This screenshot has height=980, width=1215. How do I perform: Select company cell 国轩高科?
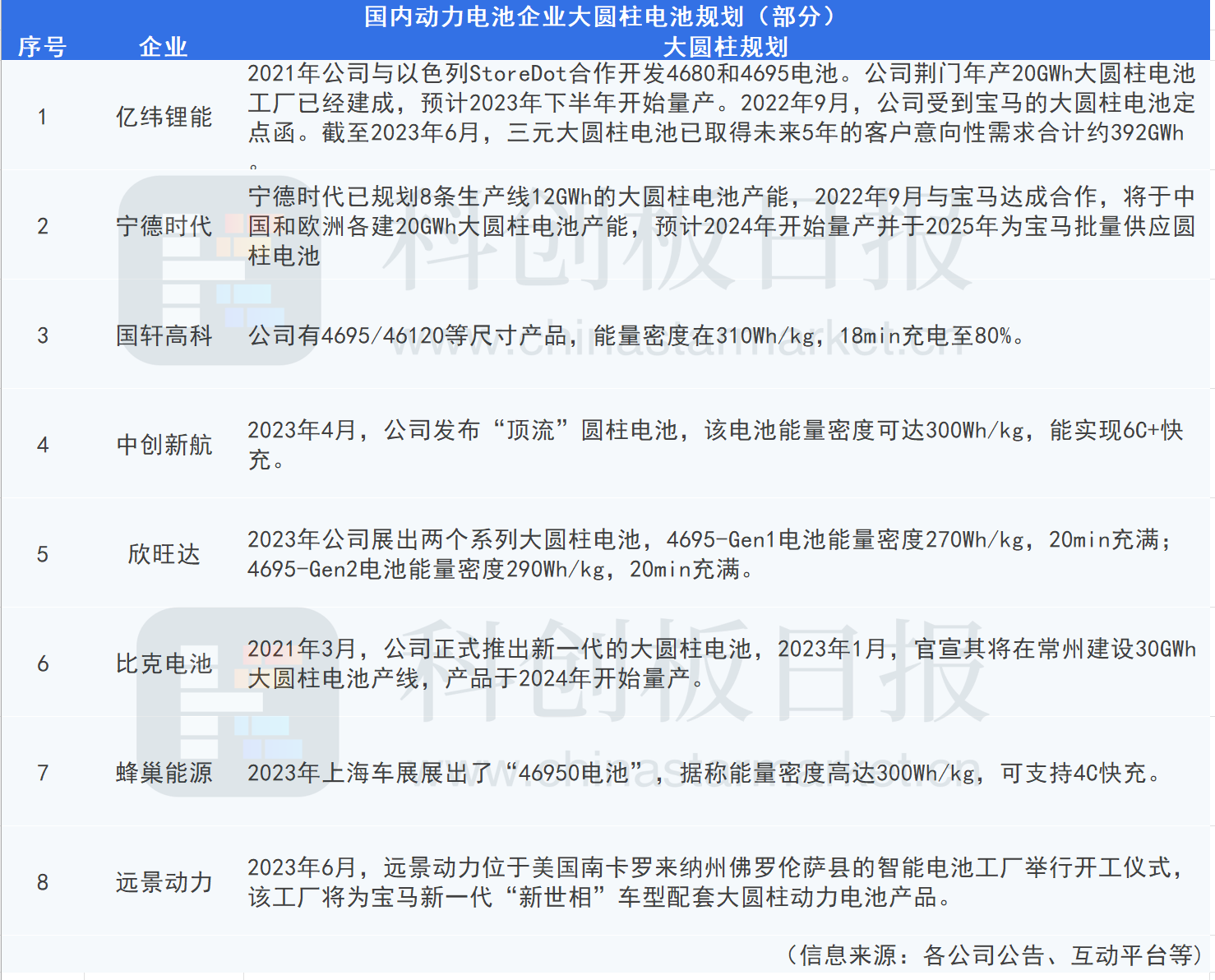tap(164, 335)
